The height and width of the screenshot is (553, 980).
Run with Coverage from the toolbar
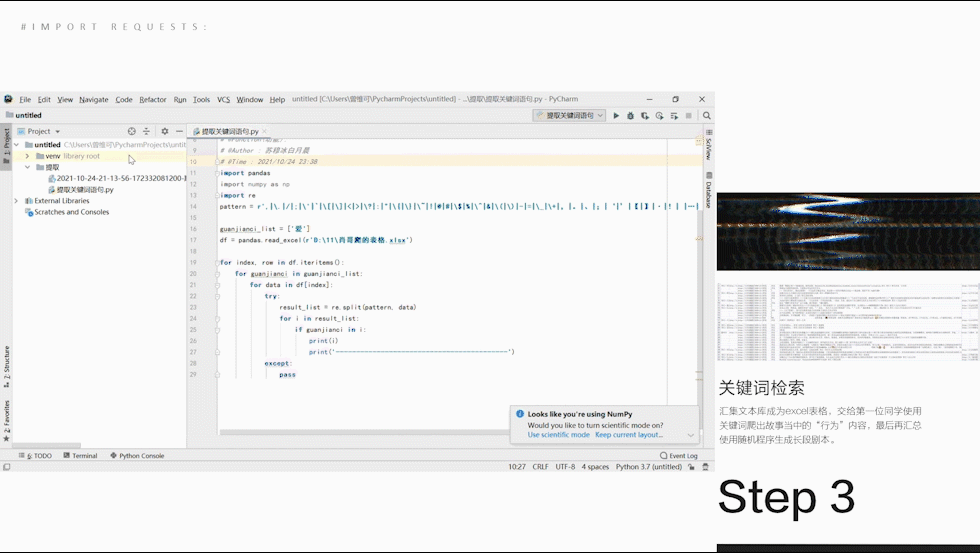(643, 116)
